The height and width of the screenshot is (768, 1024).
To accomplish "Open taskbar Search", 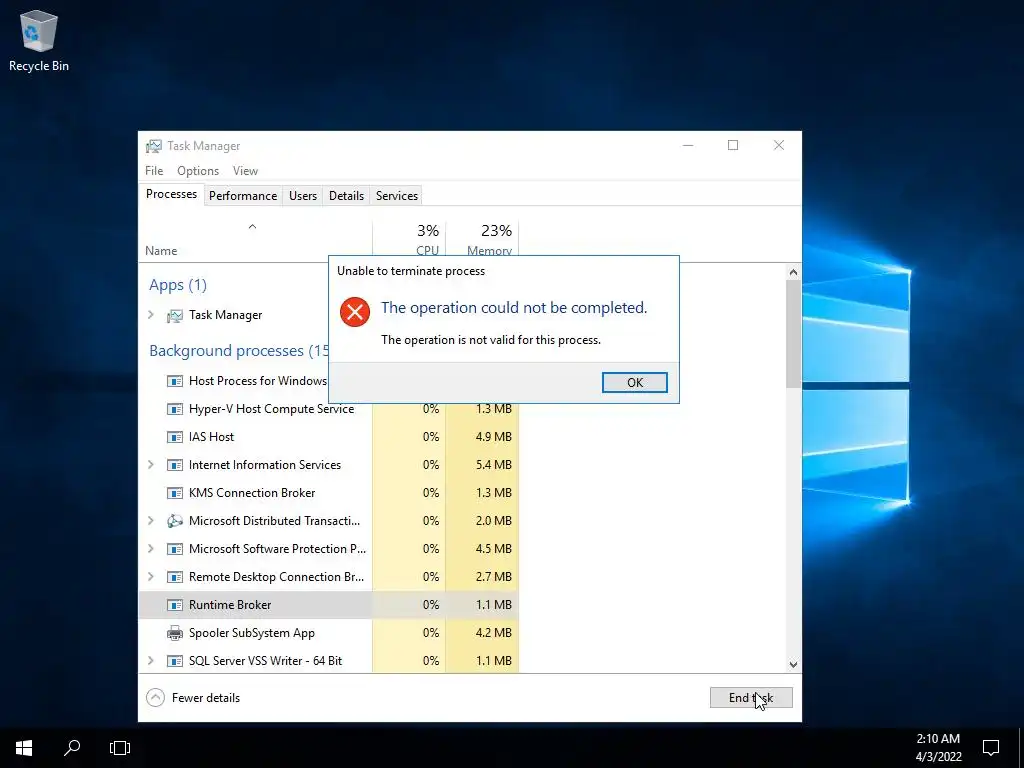I will click(x=72, y=748).
